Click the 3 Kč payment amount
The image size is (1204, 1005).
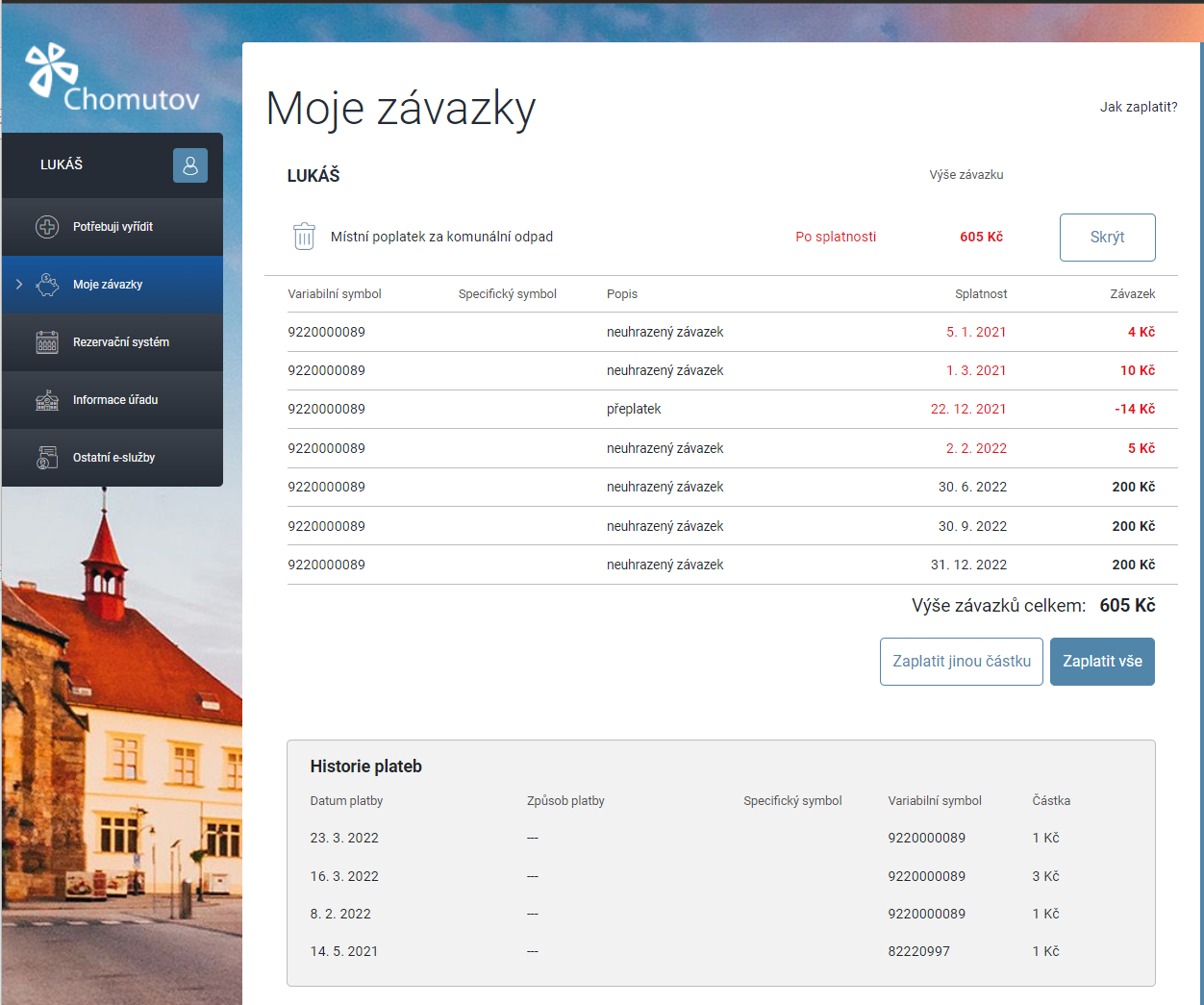(1045, 877)
